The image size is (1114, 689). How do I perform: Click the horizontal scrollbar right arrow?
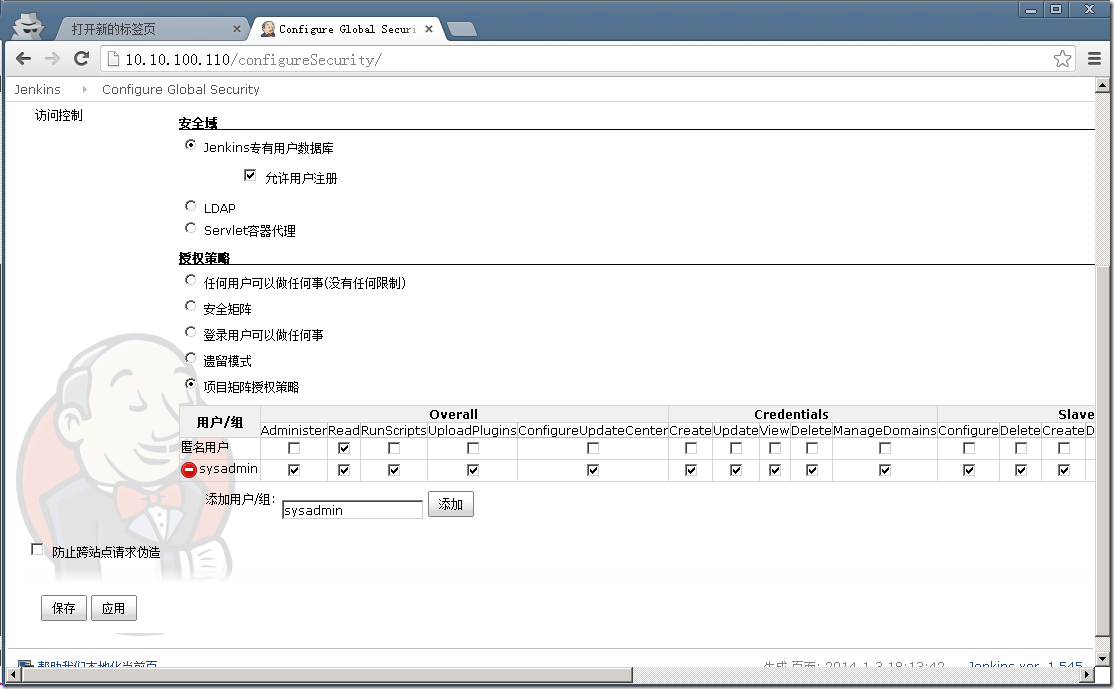click(1088, 674)
